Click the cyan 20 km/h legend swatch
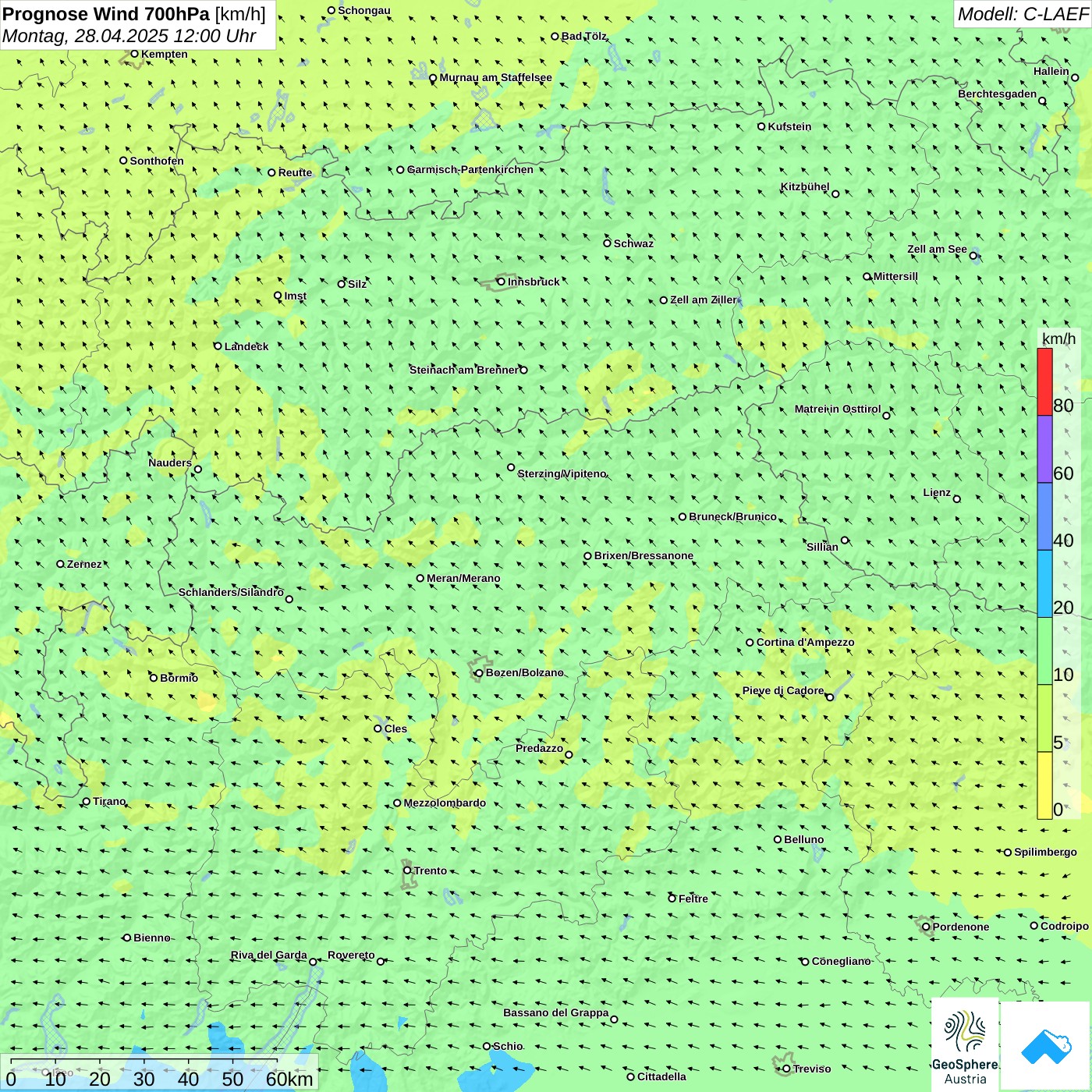Screen dimensions: 1092x1092 (x=1044, y=583)
